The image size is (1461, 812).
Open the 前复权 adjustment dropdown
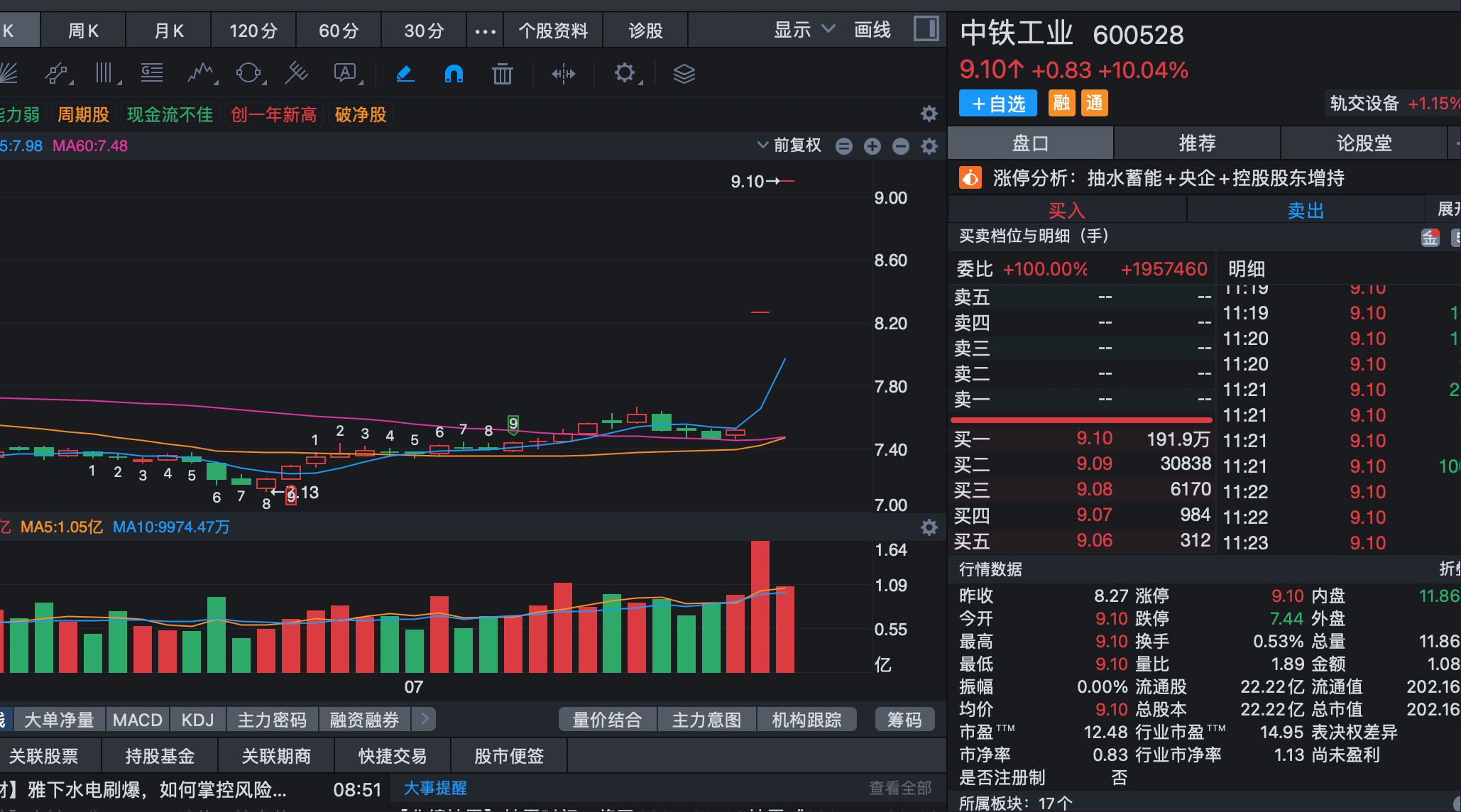tap(789, 146)
